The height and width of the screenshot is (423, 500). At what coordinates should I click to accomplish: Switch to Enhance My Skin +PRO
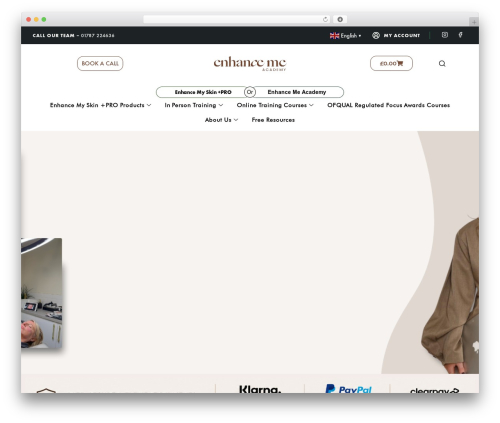point(203,92)
